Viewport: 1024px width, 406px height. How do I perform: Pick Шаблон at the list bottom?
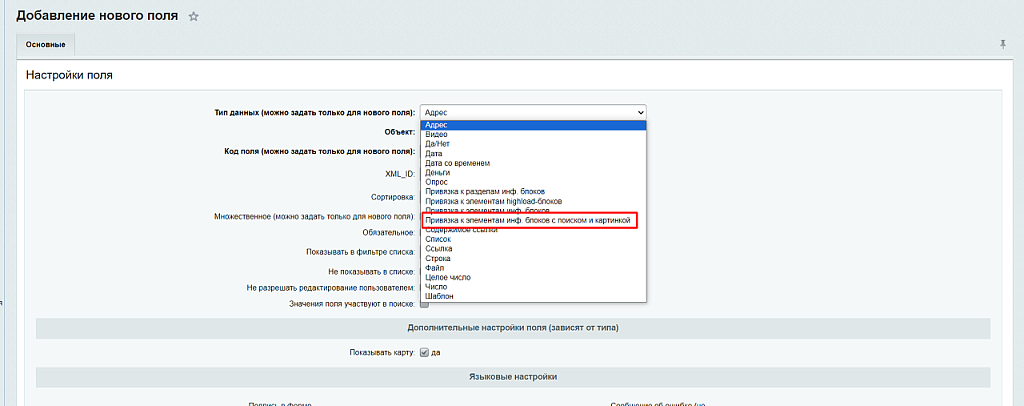click(x=440, y=296)
